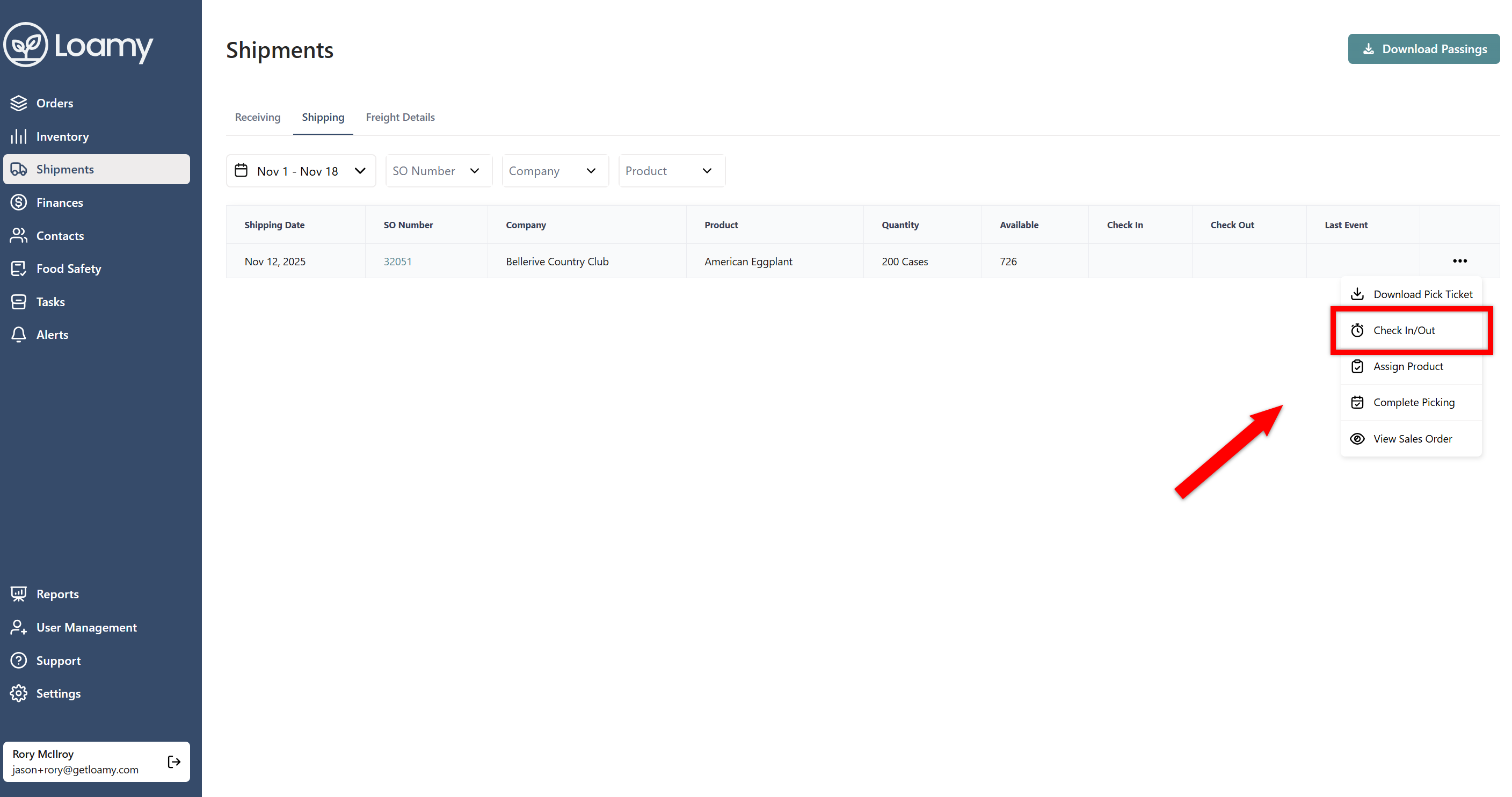Screen dimensions: 1512x797
Task: Switch to the Freight Details tab
Action: [x=399, y=118]
